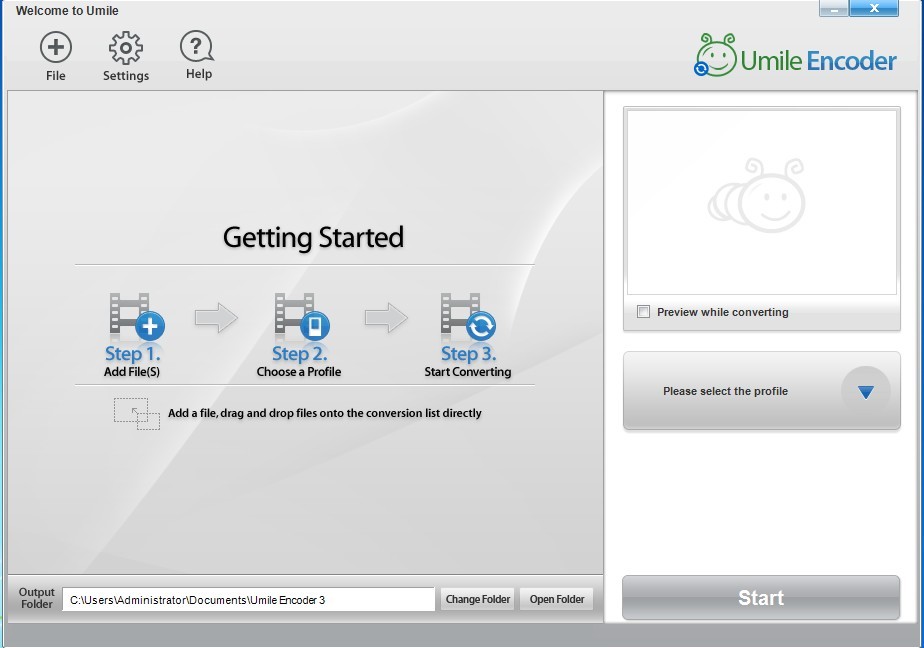Open the Help question mark icon
This screenshot has width=924, height=648.
pos(197,47)
